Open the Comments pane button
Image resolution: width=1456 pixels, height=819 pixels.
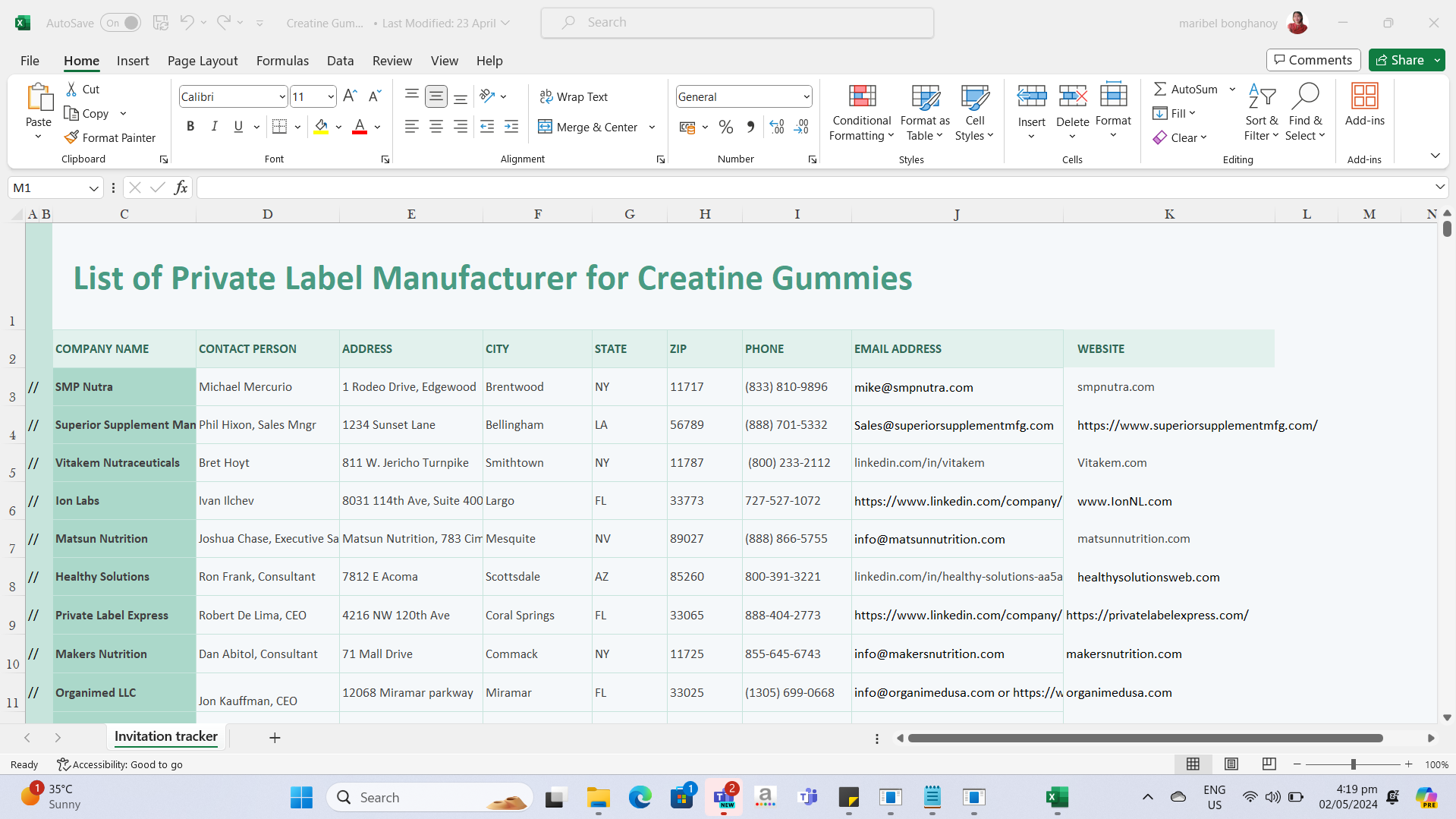click(x=1313, y=60)
